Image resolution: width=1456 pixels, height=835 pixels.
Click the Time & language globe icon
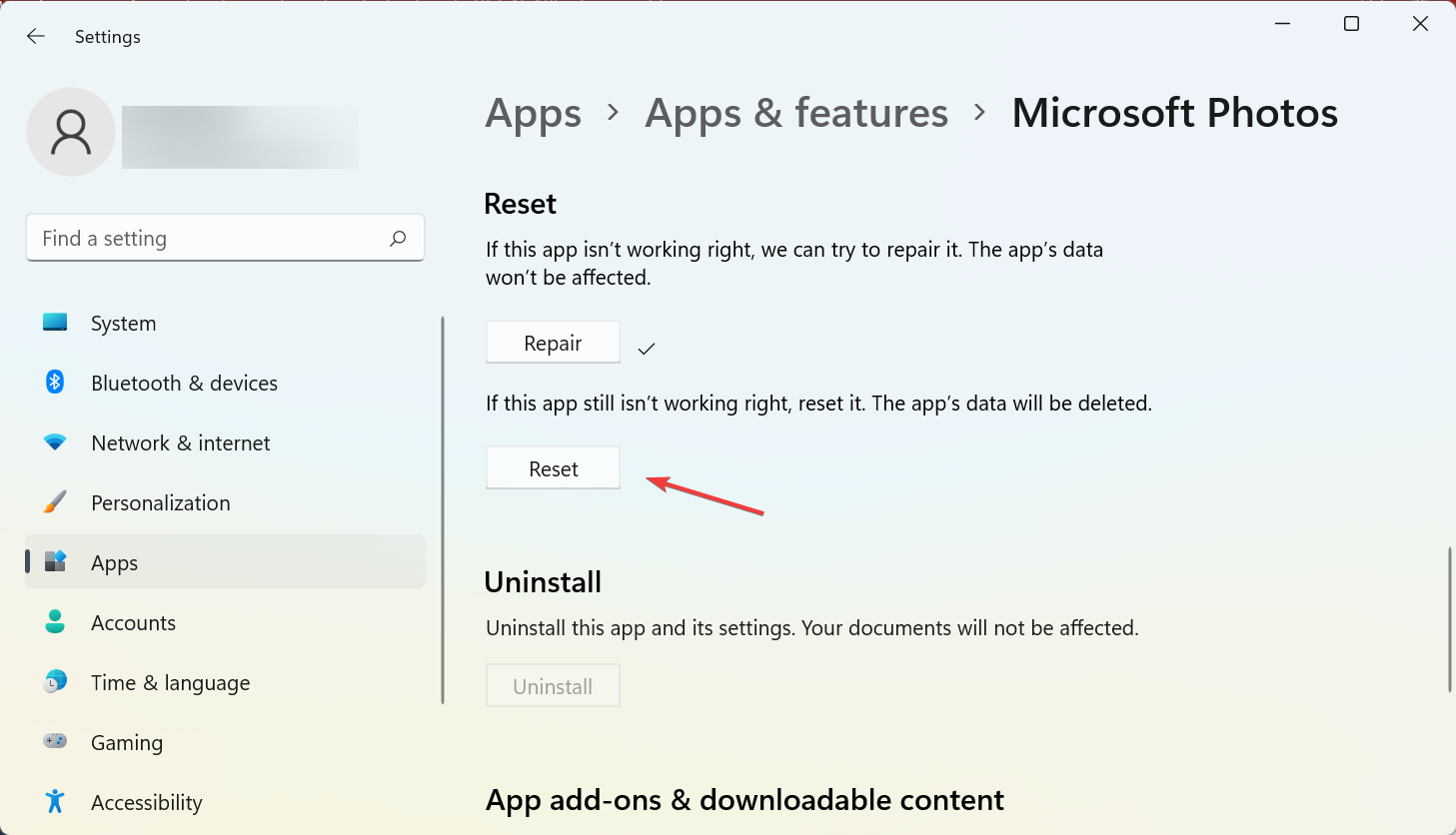click(55, 682)
